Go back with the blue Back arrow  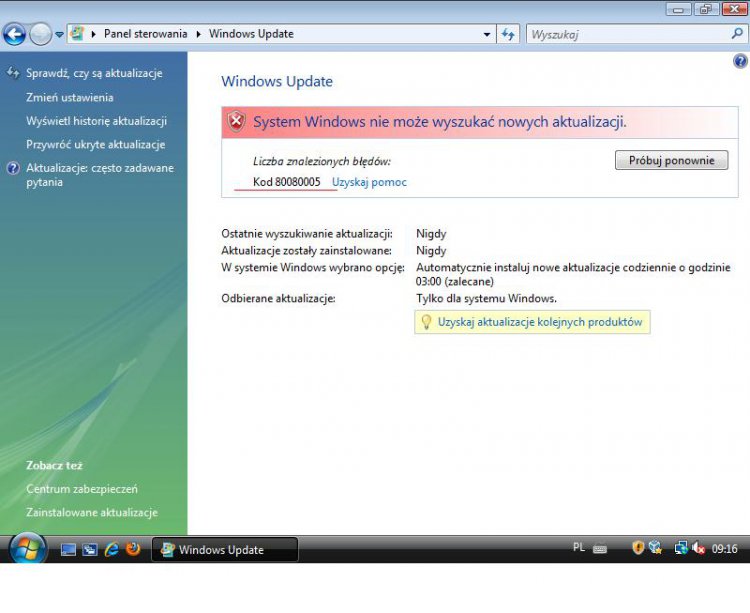point(14,34)
